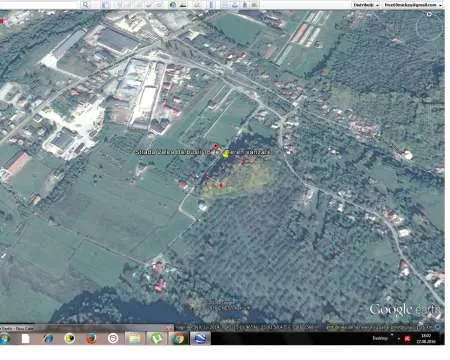450x360 pixels.
Task: Toggle the sidebar panel icon in toolbar
Action: (x=105, y=4)
